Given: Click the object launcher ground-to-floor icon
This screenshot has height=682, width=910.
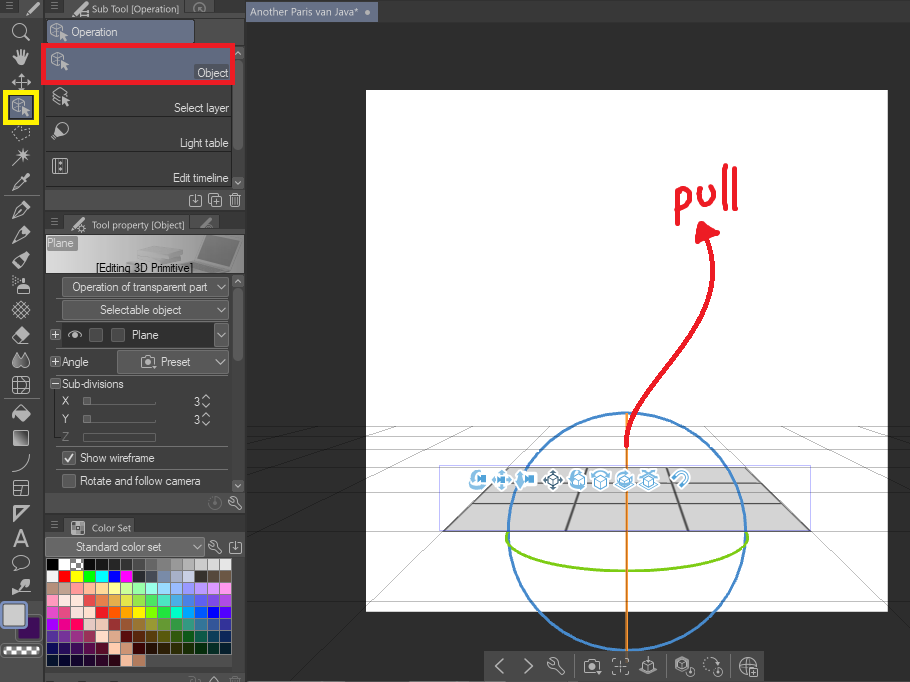Looking at the screenshot, I should 648,666.
